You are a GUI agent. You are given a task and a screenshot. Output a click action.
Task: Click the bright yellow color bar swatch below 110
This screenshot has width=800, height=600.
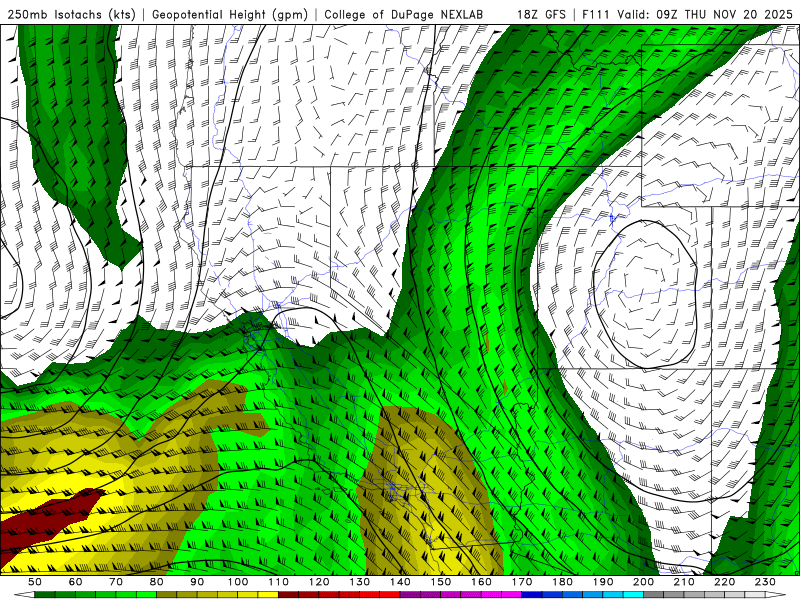click(268, 595)
